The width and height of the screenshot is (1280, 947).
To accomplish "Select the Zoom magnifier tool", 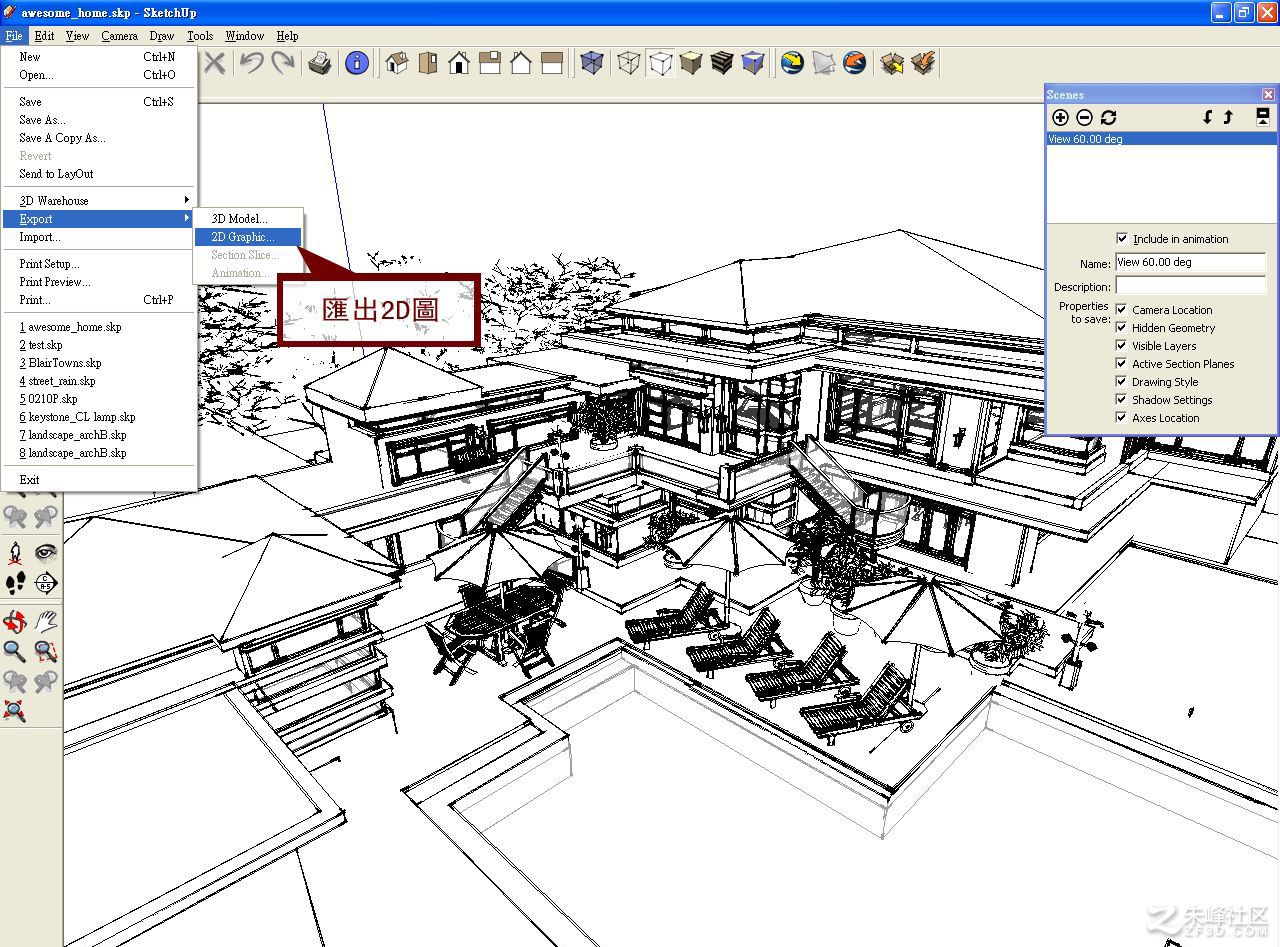I will tap(15, 652).
